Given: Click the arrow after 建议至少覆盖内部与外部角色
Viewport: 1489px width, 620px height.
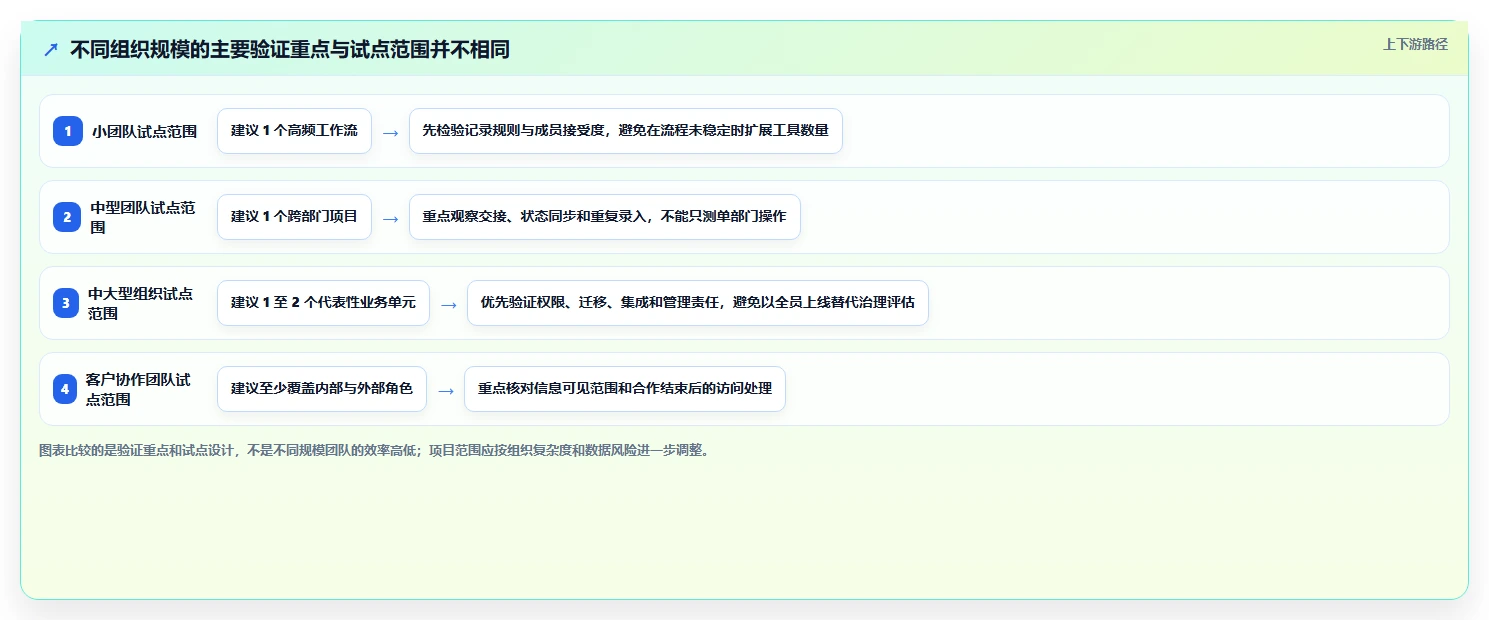Looking at the screenshot, I should [446, 390].
